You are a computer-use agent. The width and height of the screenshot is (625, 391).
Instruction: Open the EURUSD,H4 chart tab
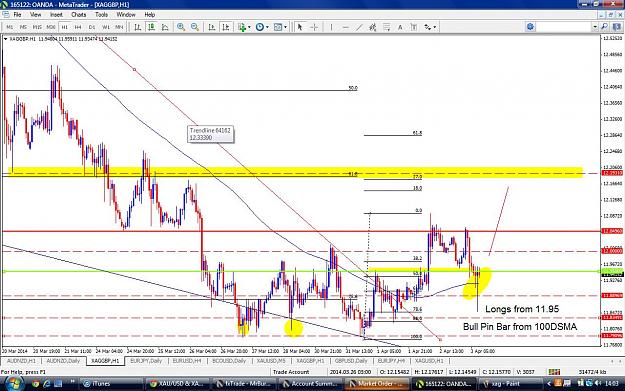click(187, 361)
